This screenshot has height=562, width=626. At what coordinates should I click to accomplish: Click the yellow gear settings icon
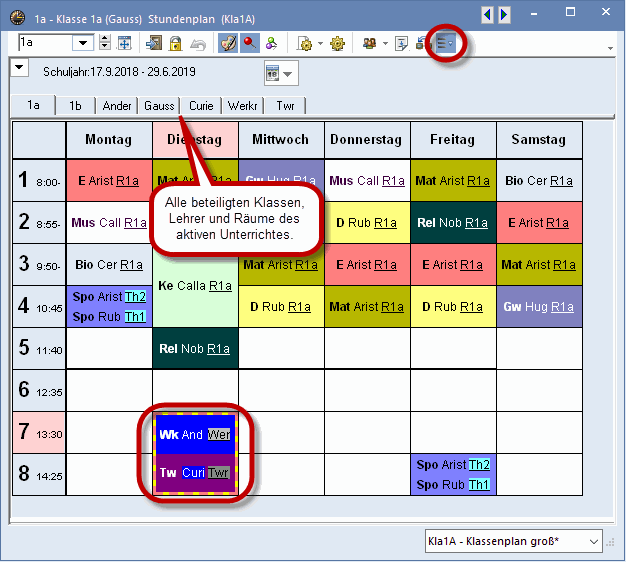click(x=337, y=43)
